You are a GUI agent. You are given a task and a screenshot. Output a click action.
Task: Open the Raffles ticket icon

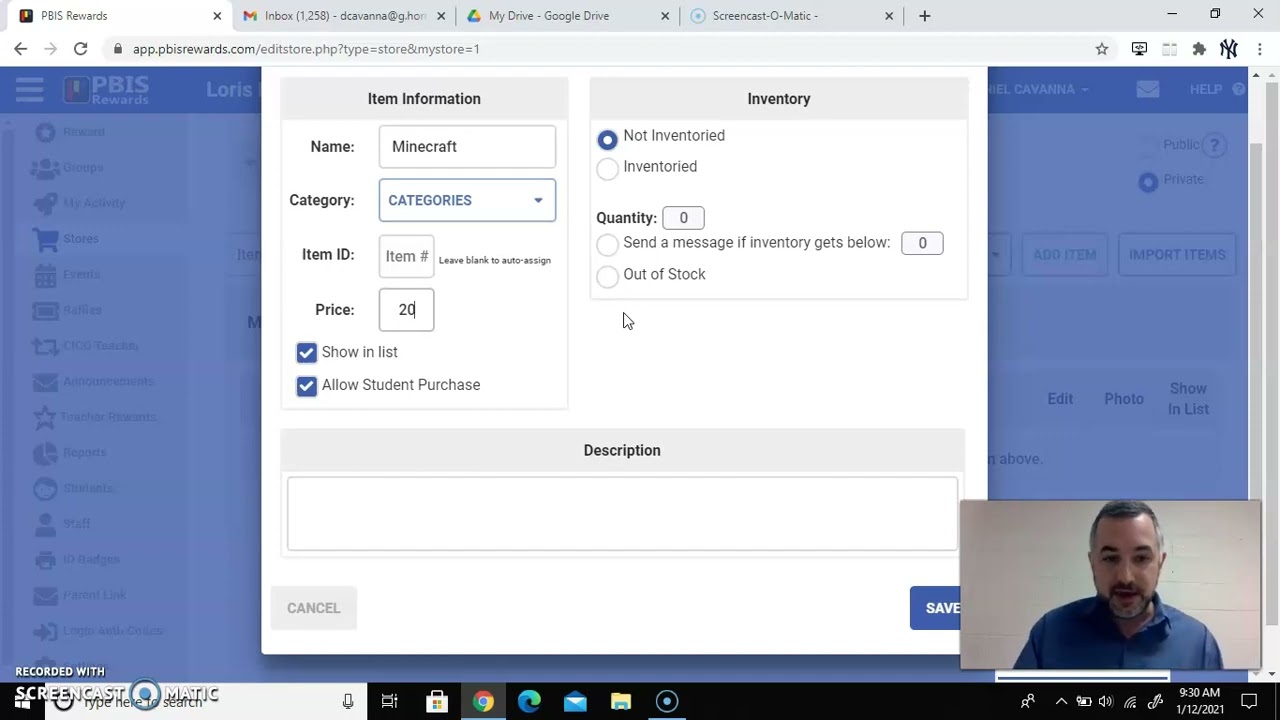[x=45, y=310]
